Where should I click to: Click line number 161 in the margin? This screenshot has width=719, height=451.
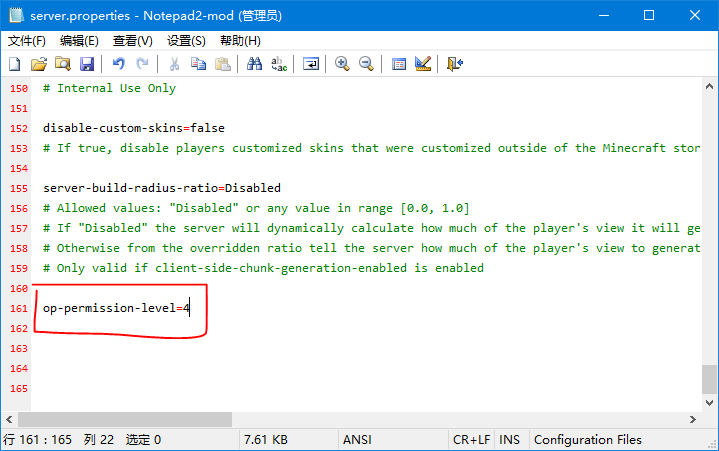19,308
